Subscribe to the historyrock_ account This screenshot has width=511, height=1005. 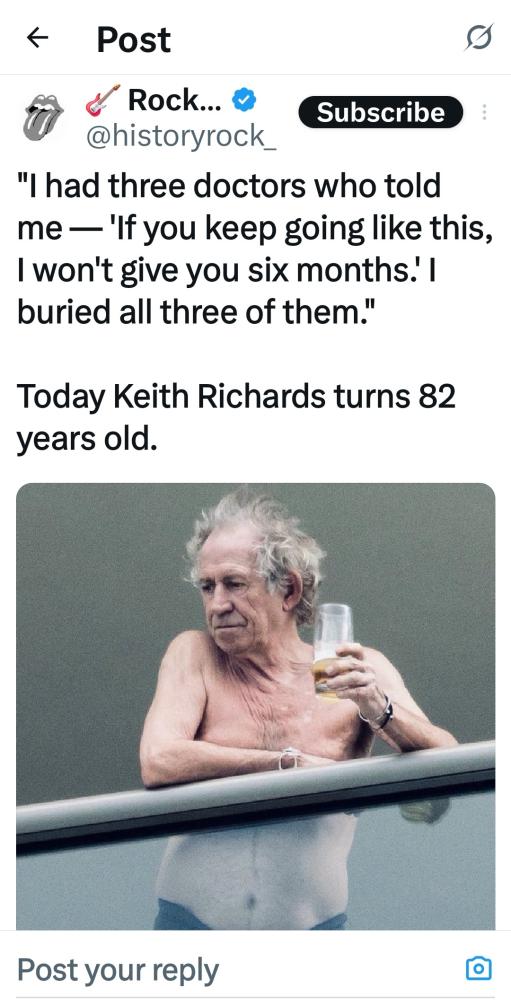pyautogui.click(x=380, y=113)
